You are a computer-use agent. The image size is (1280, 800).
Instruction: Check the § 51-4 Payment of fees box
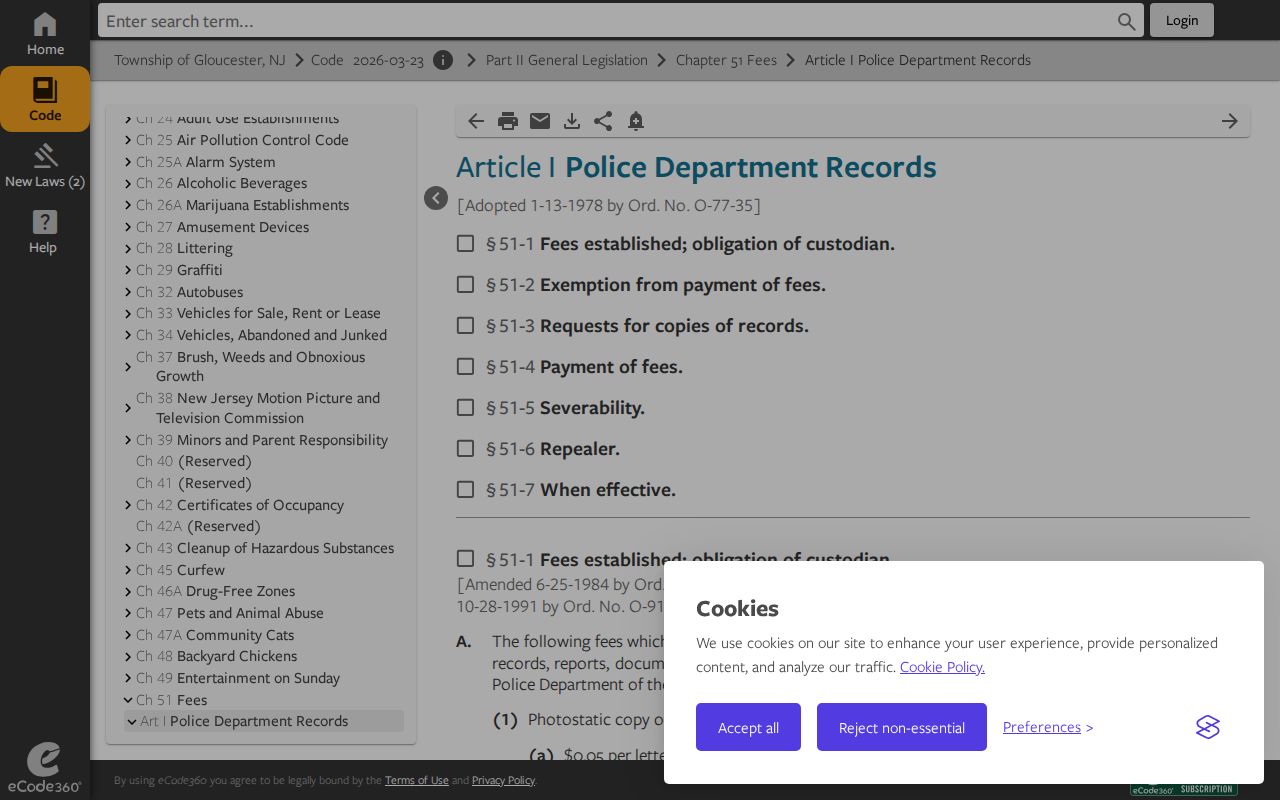(x=465, y=366)
